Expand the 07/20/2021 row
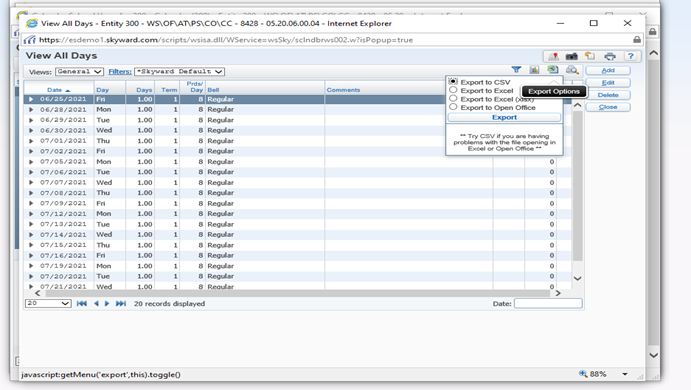 pyautogui.click(x=31, y=276)
